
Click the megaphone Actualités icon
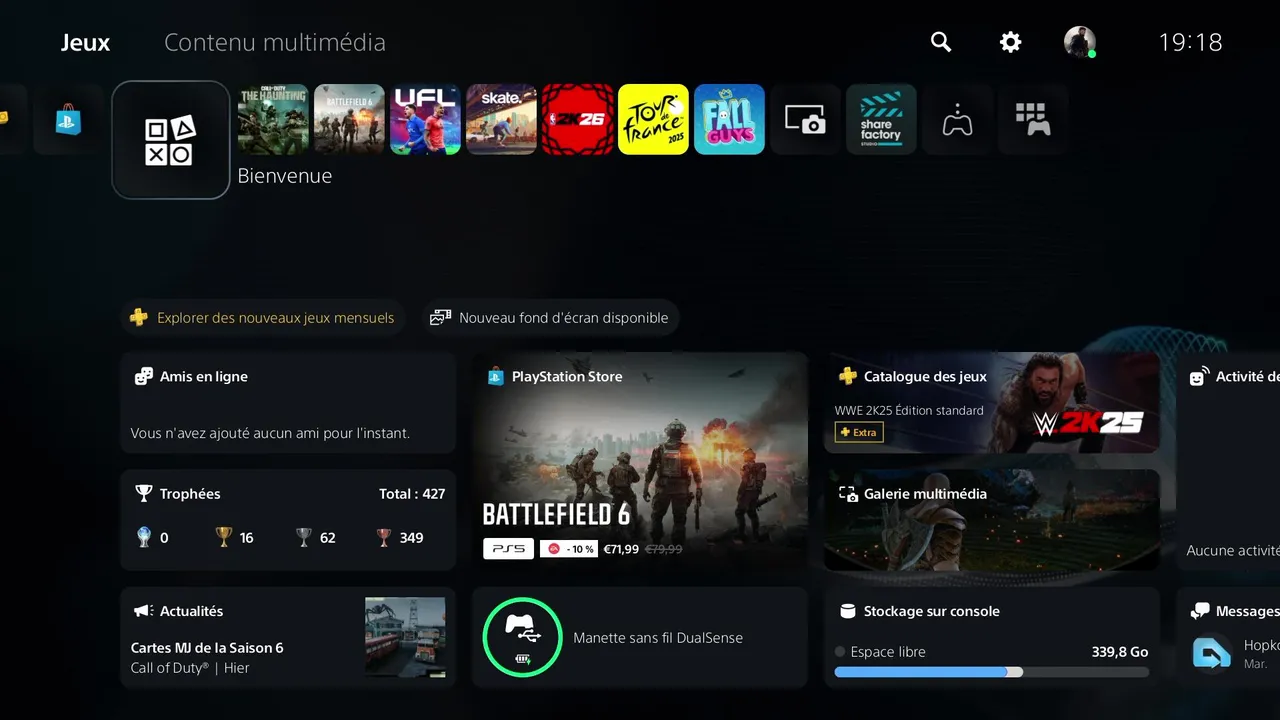144,610
